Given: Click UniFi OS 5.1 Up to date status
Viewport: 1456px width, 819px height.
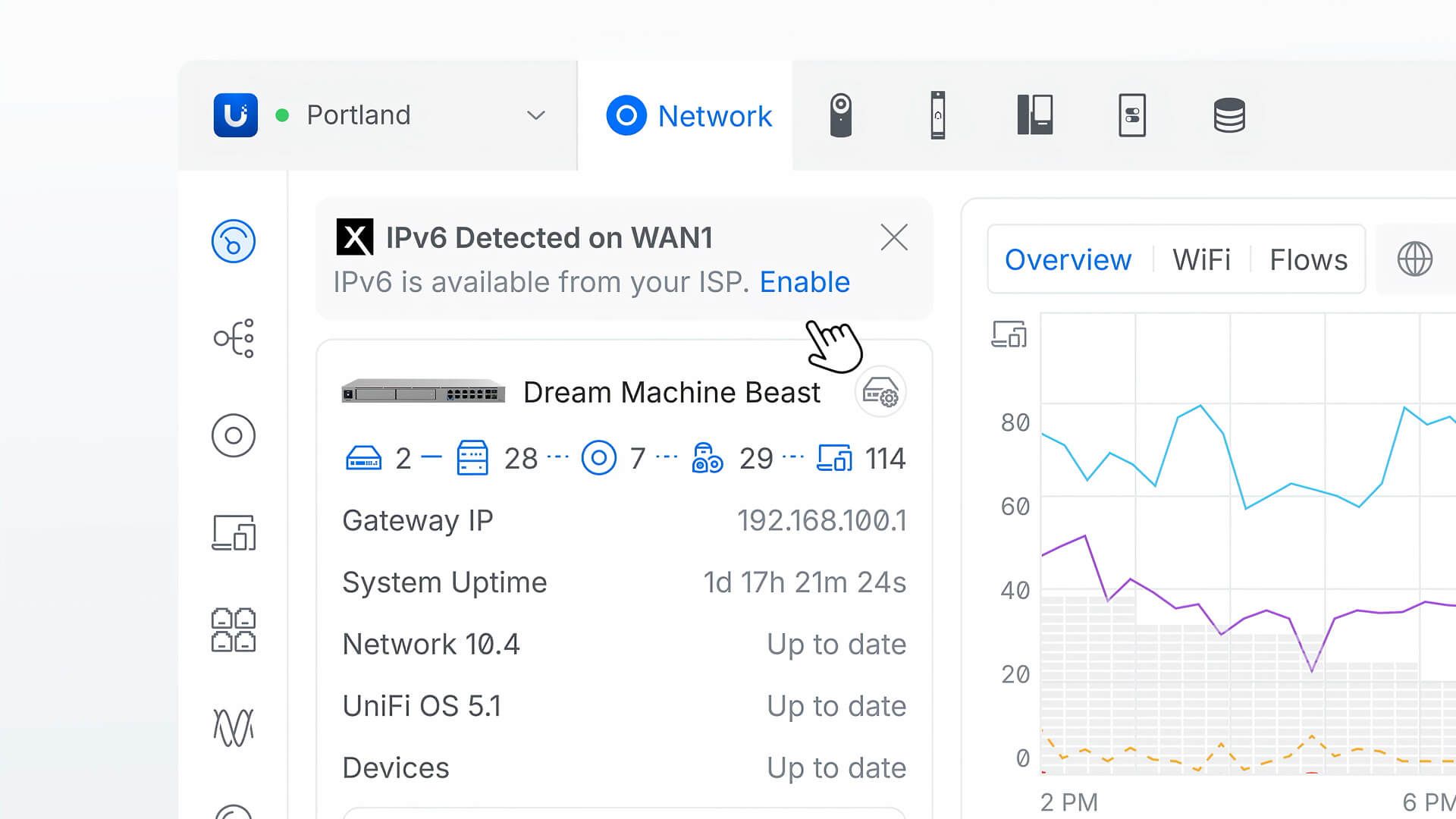Looking at the screenshot, I should [x=836, y=706].
